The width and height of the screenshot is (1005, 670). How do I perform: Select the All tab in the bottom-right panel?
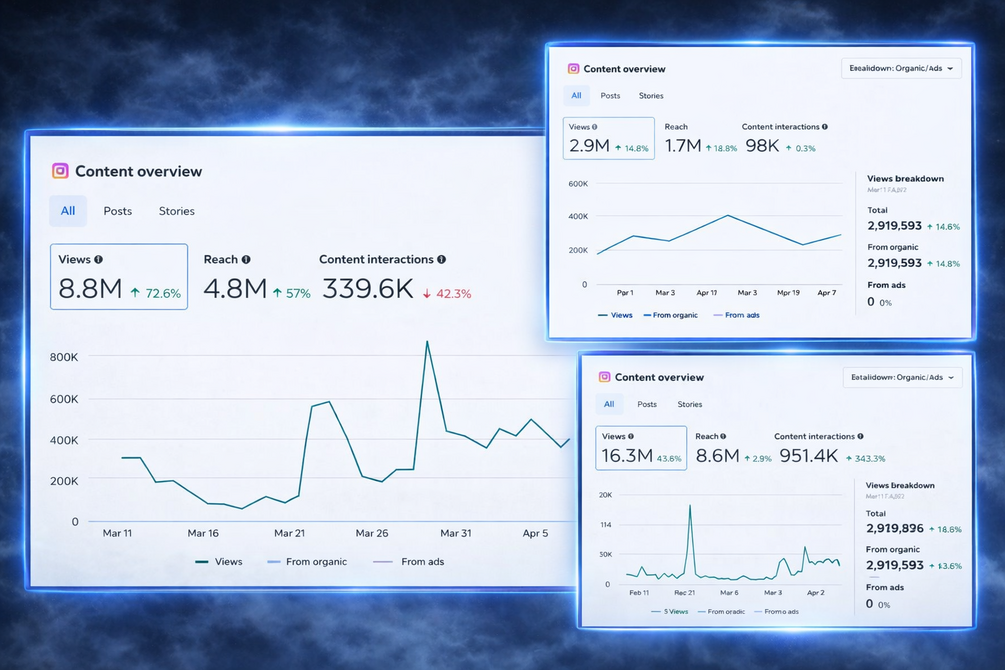click(x=609, y=404)
